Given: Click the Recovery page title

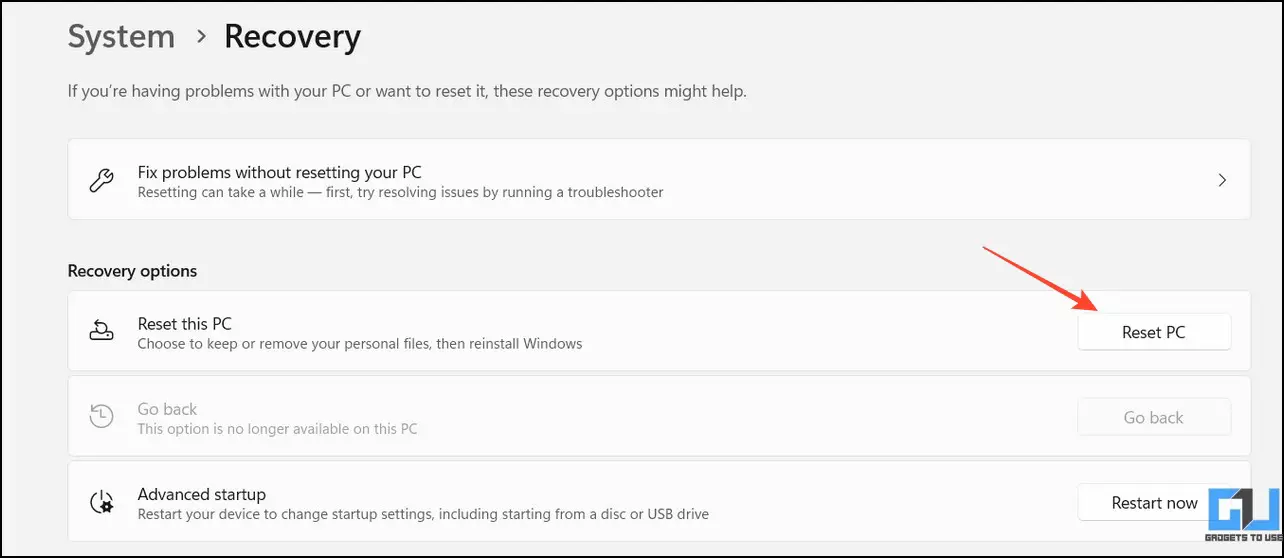Looking at the screenshot, I should (292, 37).
